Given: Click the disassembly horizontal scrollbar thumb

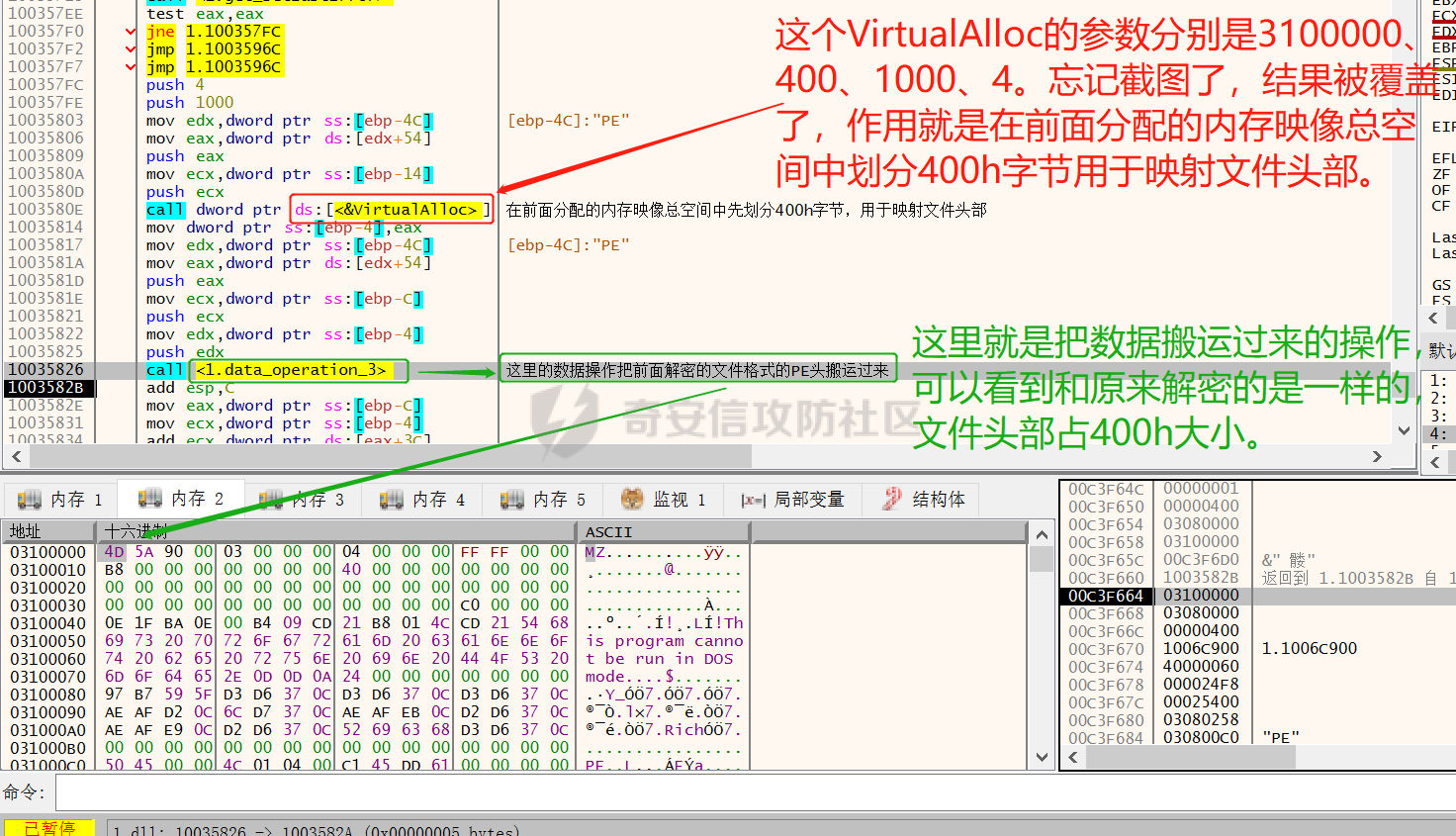Looking at the screenshot, I should coord(390,456).
